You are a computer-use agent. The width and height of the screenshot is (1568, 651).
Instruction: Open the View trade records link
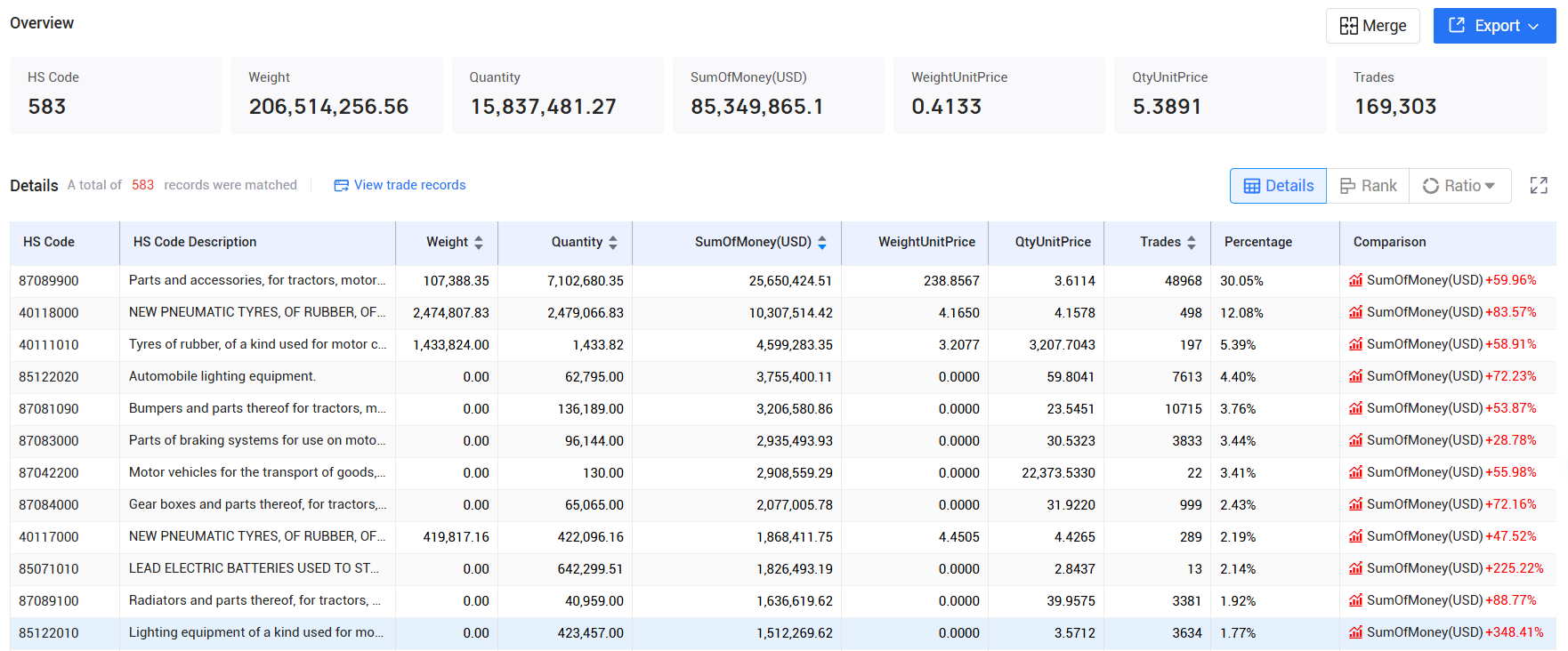400,185
